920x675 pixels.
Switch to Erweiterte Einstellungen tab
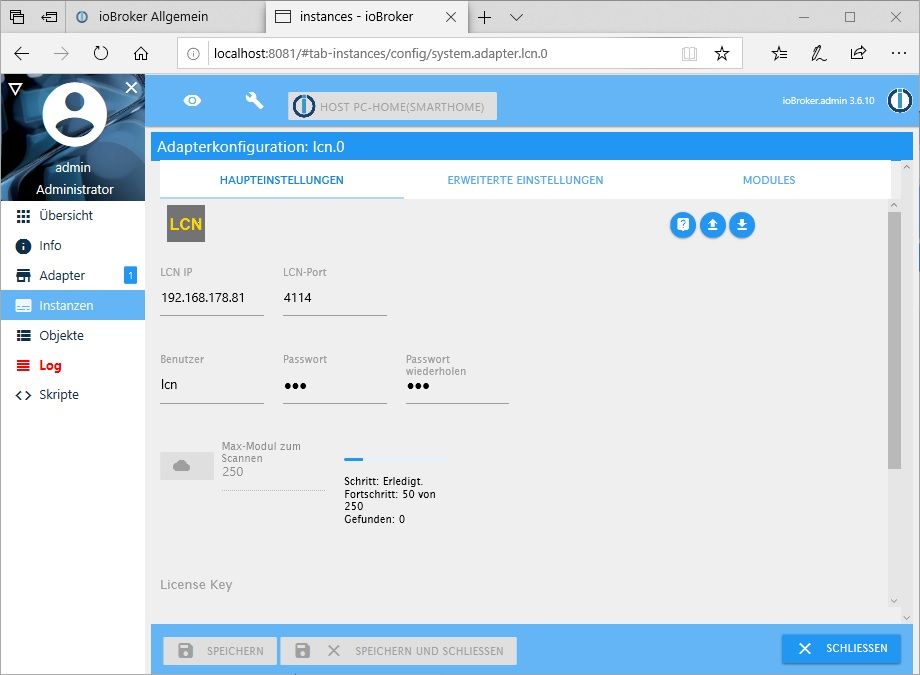tap(525, 180)
